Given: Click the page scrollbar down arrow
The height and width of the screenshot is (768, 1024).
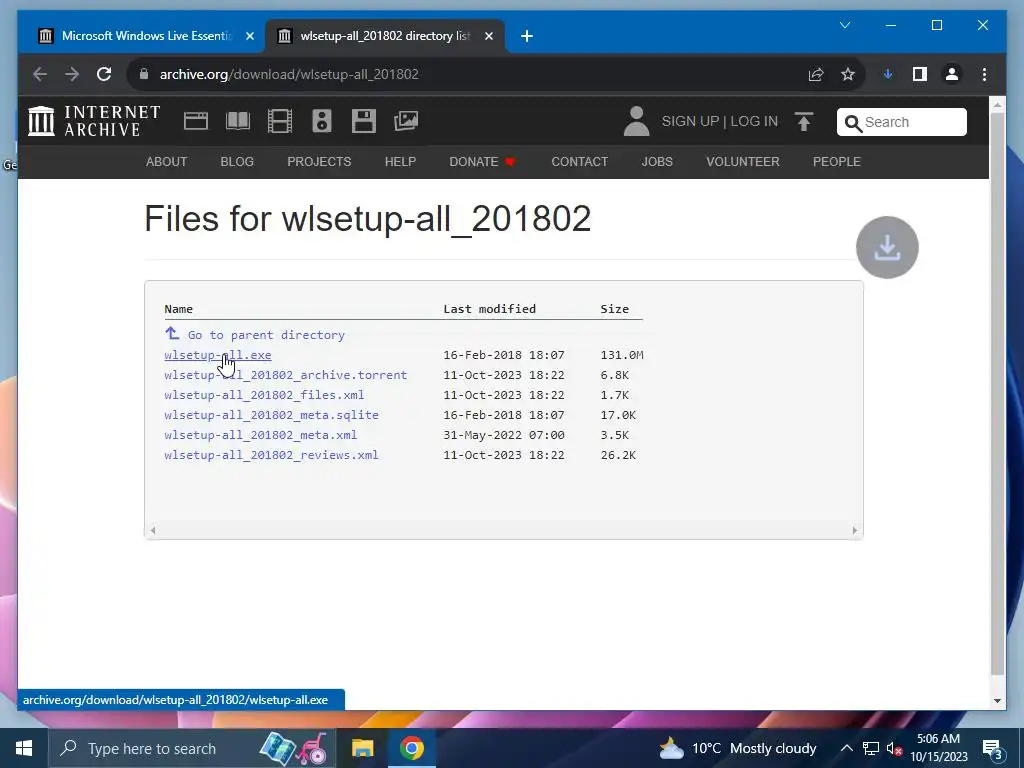Looking at the screenshot, I should [997, 701].
